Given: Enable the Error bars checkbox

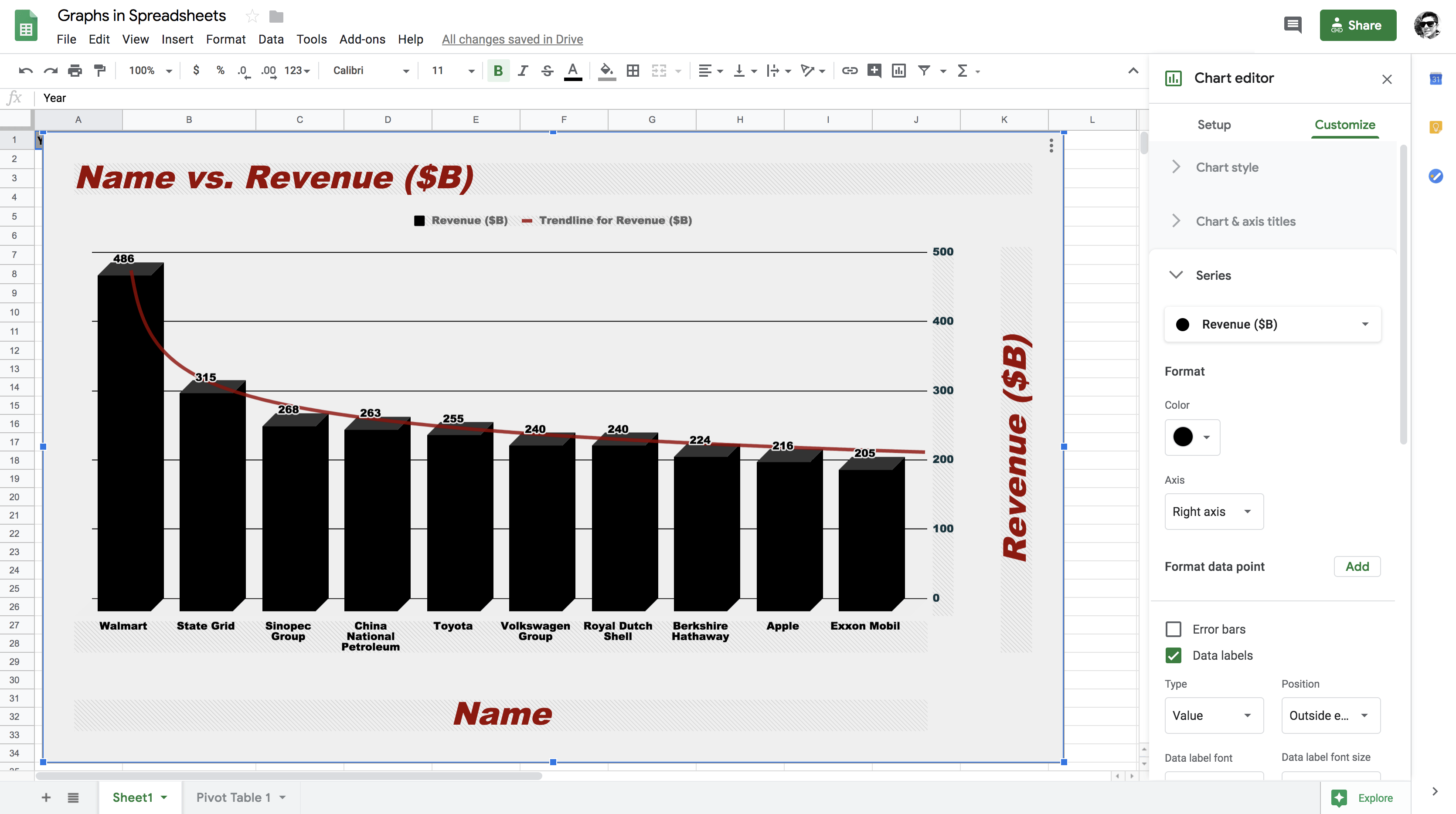Looking at the screenshot, I should (1174, 629).
